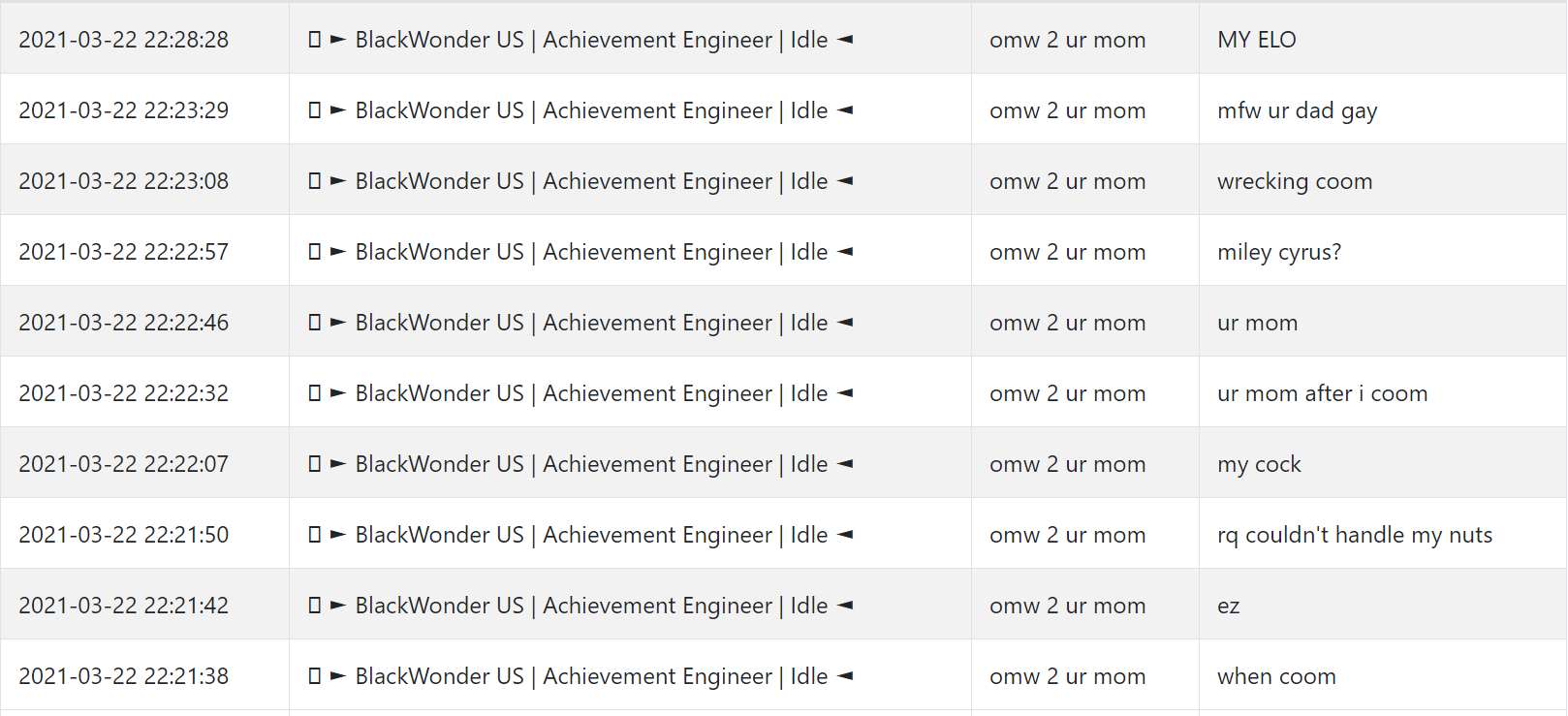Screen dimensions: 1568x716
Task: Select the message 'MY ELO'
Action: tap(1257, 40)
